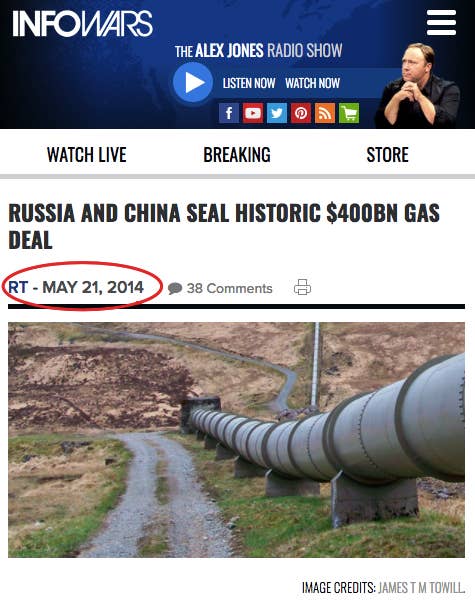Open the YouTube social icon
Image resolution: width=475 pixels, height=613 pixels.
(x=253, y=113)
